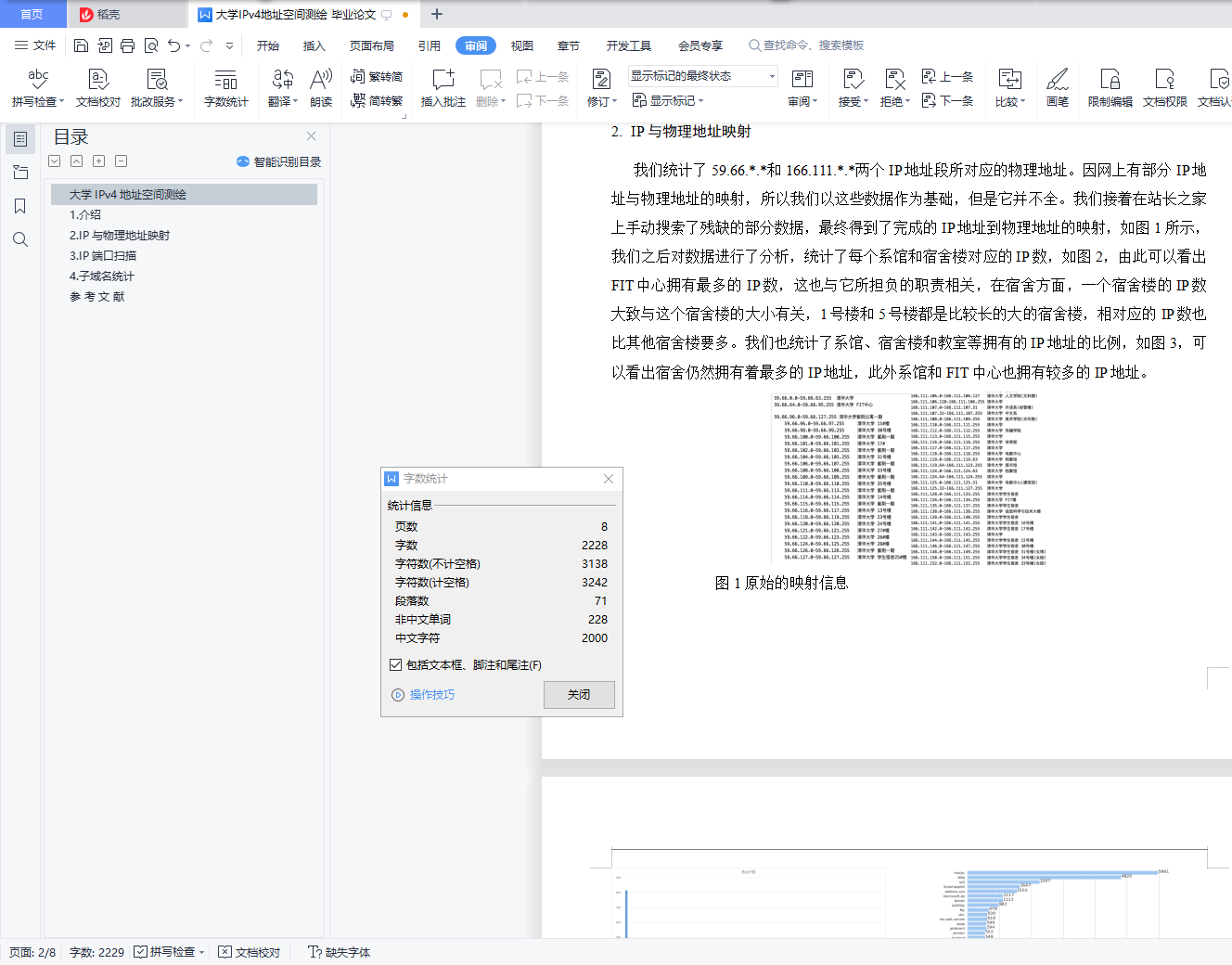The image size is (1232, 965).
Task: Select 3.IP 端口扫描 in the outline
Action: point(103,255)
